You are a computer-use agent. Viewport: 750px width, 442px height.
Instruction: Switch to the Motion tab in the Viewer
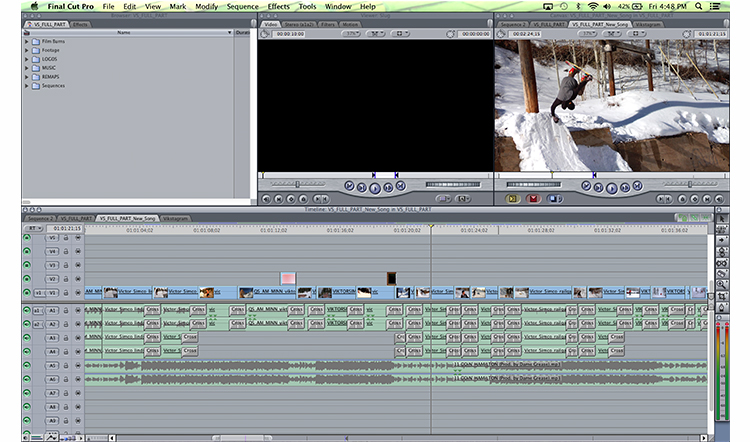pos(350,24)
